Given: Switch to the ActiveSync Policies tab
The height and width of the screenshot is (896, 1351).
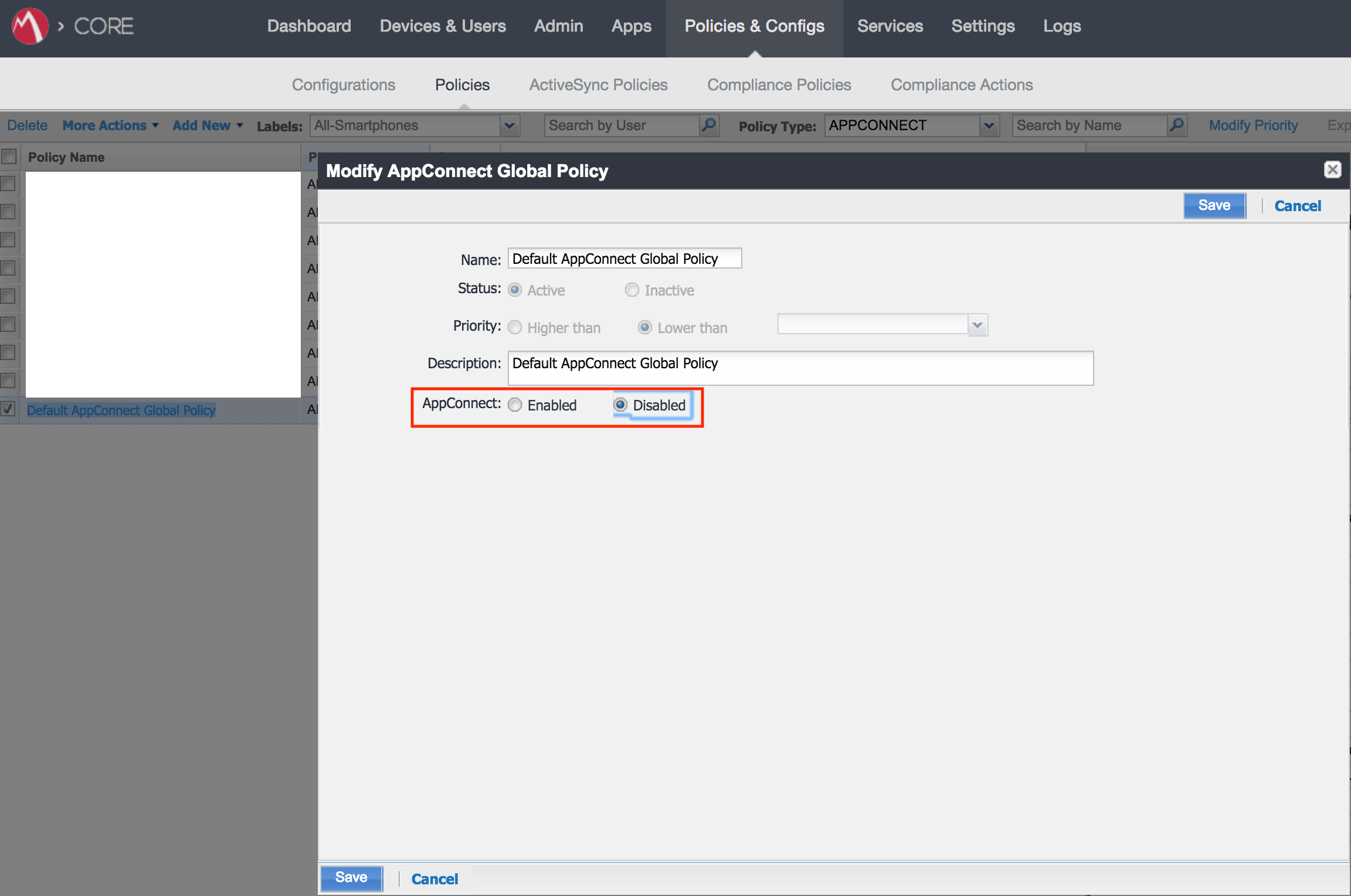Looking at the screenshot, I should click(x=598, y=85).
